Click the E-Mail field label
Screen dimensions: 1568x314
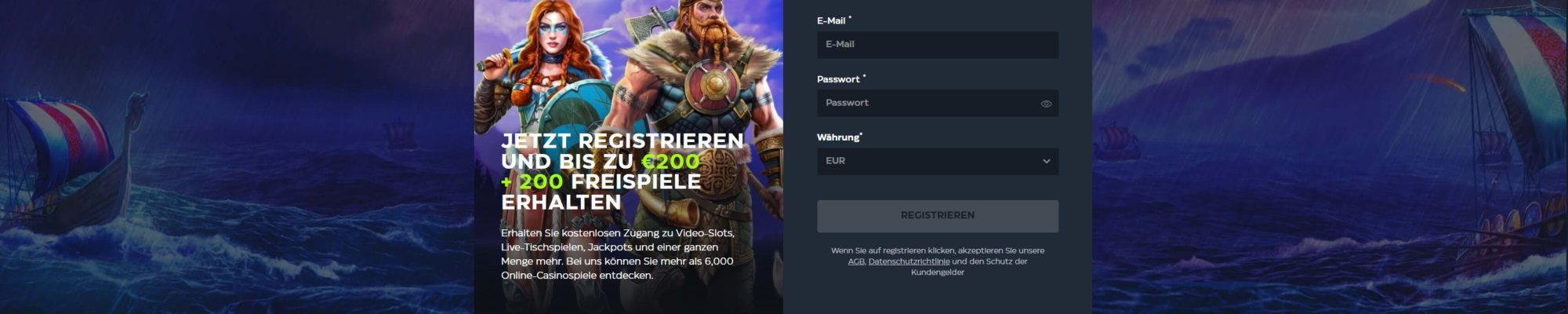click(831, 21)
